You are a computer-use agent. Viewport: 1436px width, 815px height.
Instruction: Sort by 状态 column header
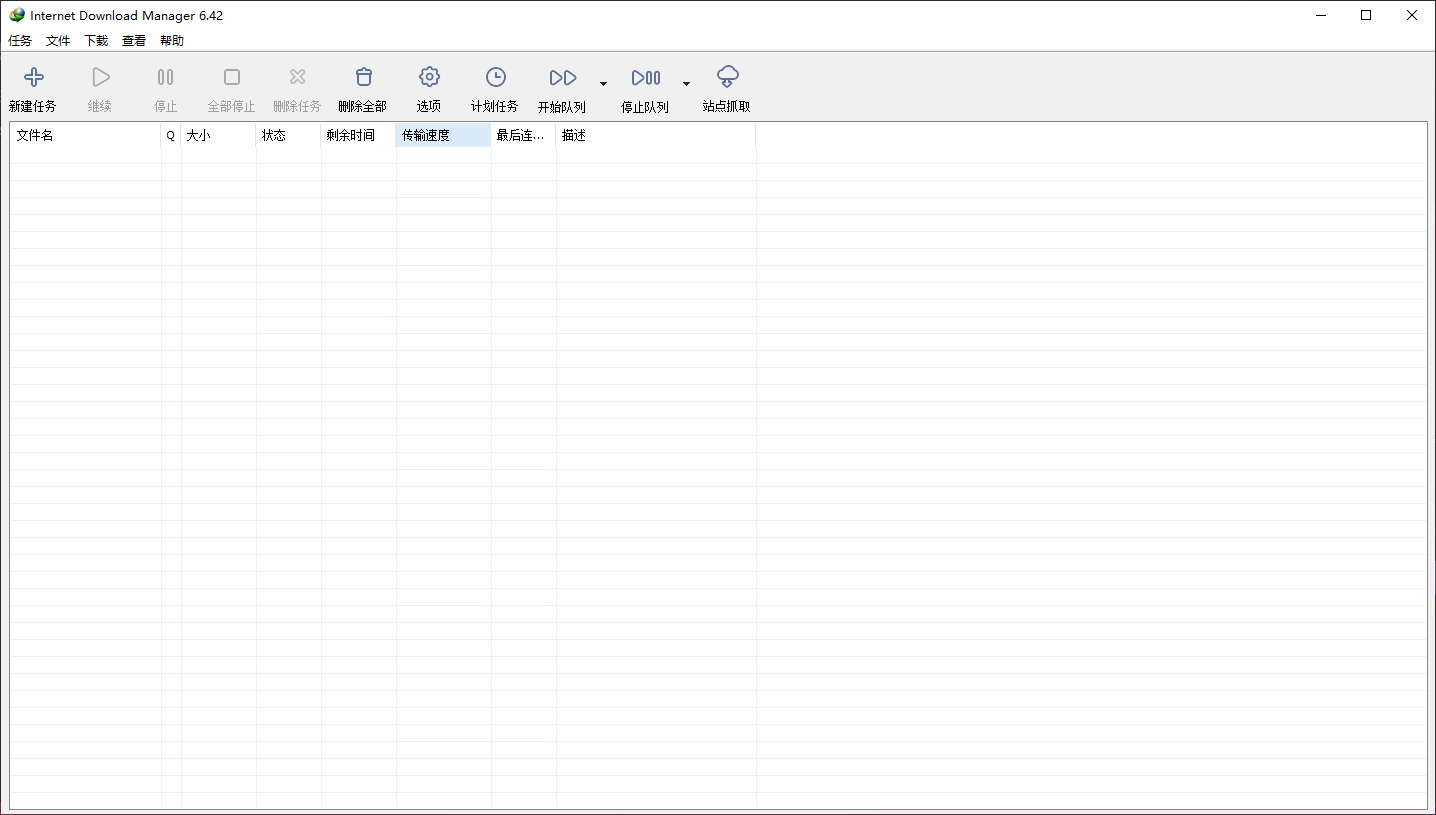click(x=288, y=135)
